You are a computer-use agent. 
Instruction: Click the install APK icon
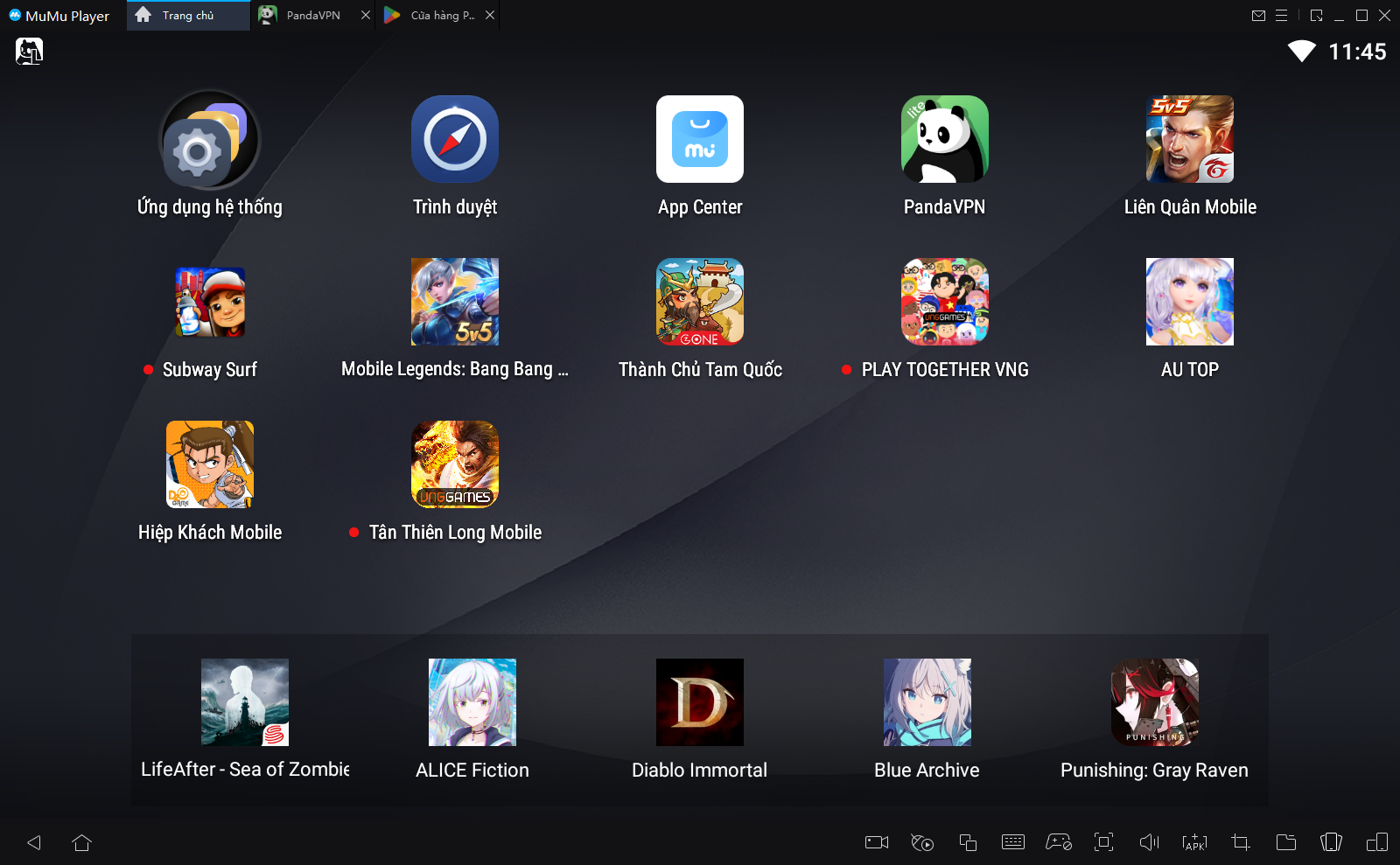(x=1194, y=842)
